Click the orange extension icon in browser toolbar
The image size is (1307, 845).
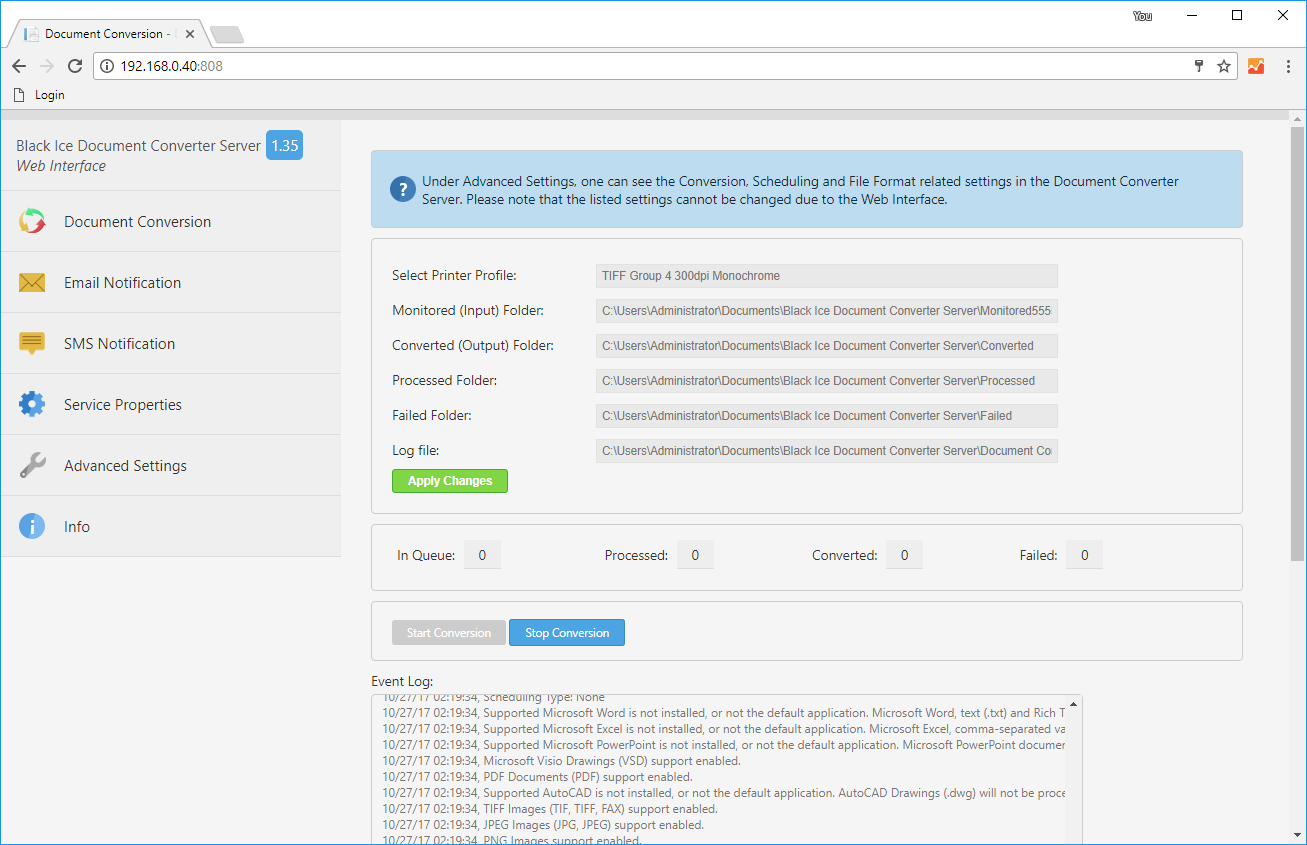tap(1256, 65)
